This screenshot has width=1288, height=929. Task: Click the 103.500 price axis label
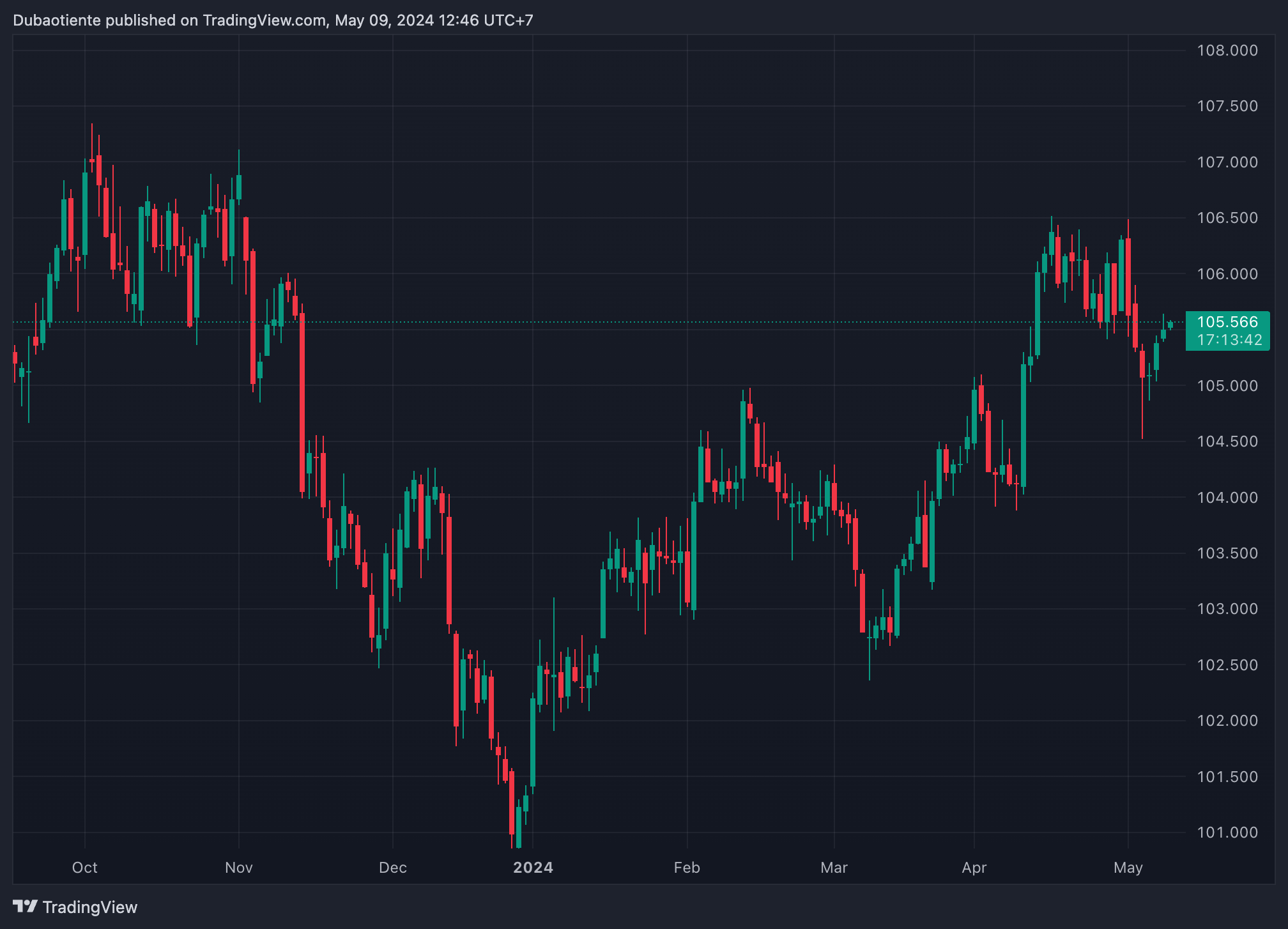(1227, 553)
